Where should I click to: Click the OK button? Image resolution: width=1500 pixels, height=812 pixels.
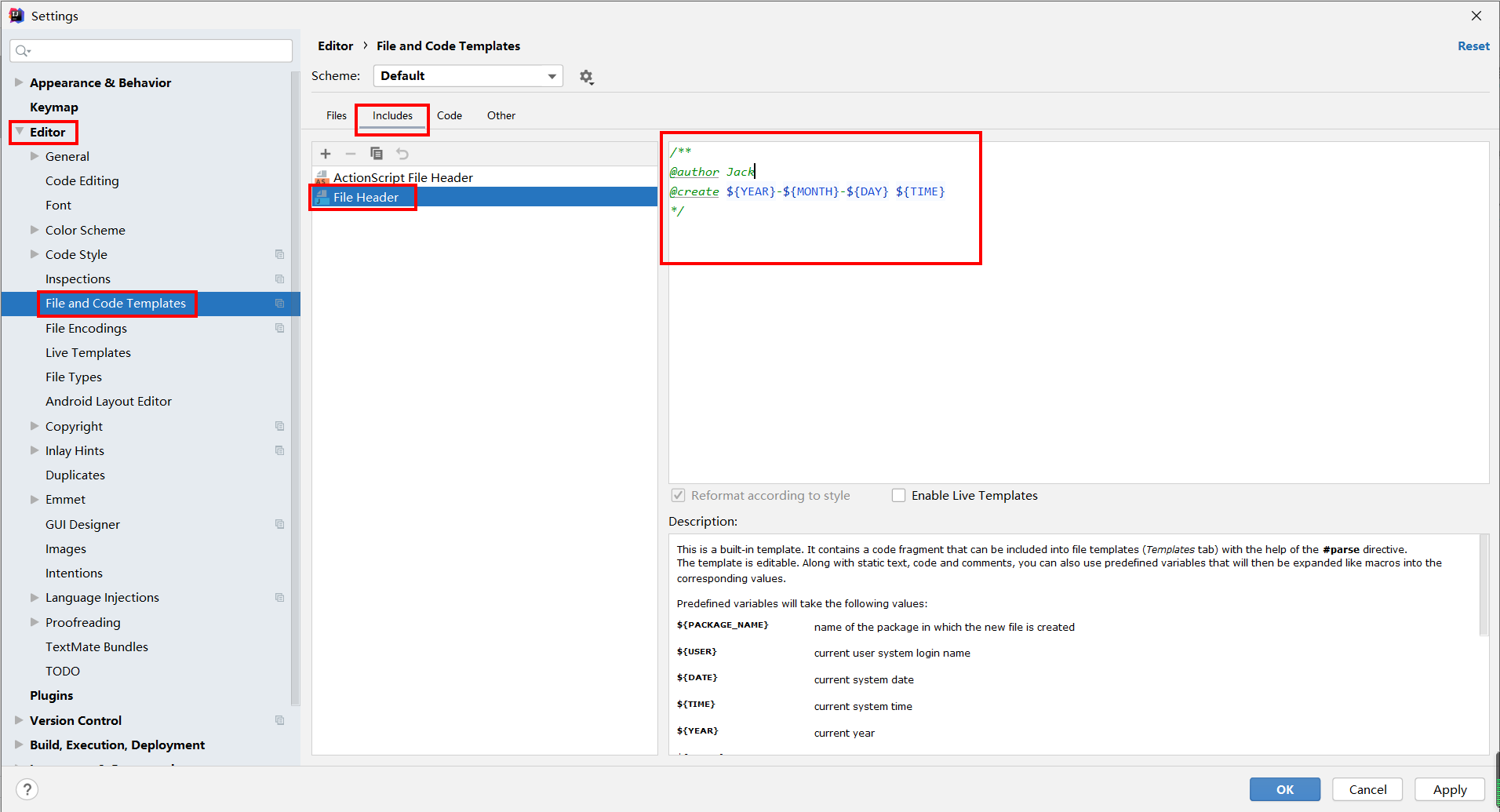[1285, 789]
